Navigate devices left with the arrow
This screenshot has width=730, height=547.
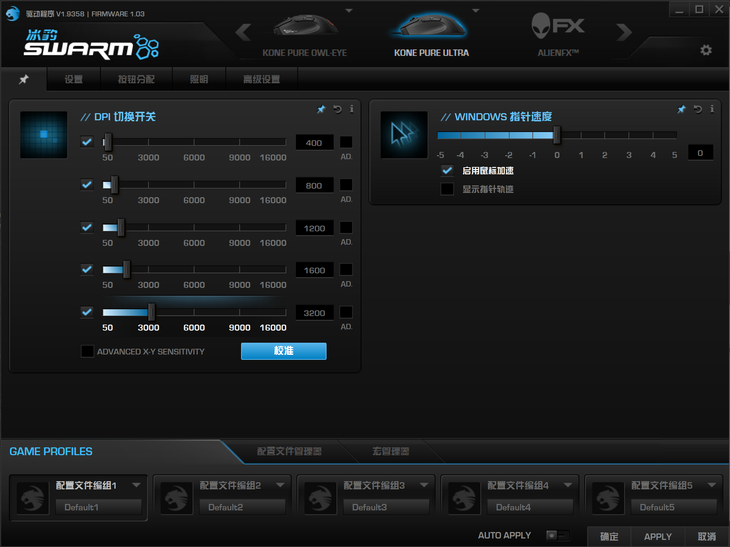[243, 32]
